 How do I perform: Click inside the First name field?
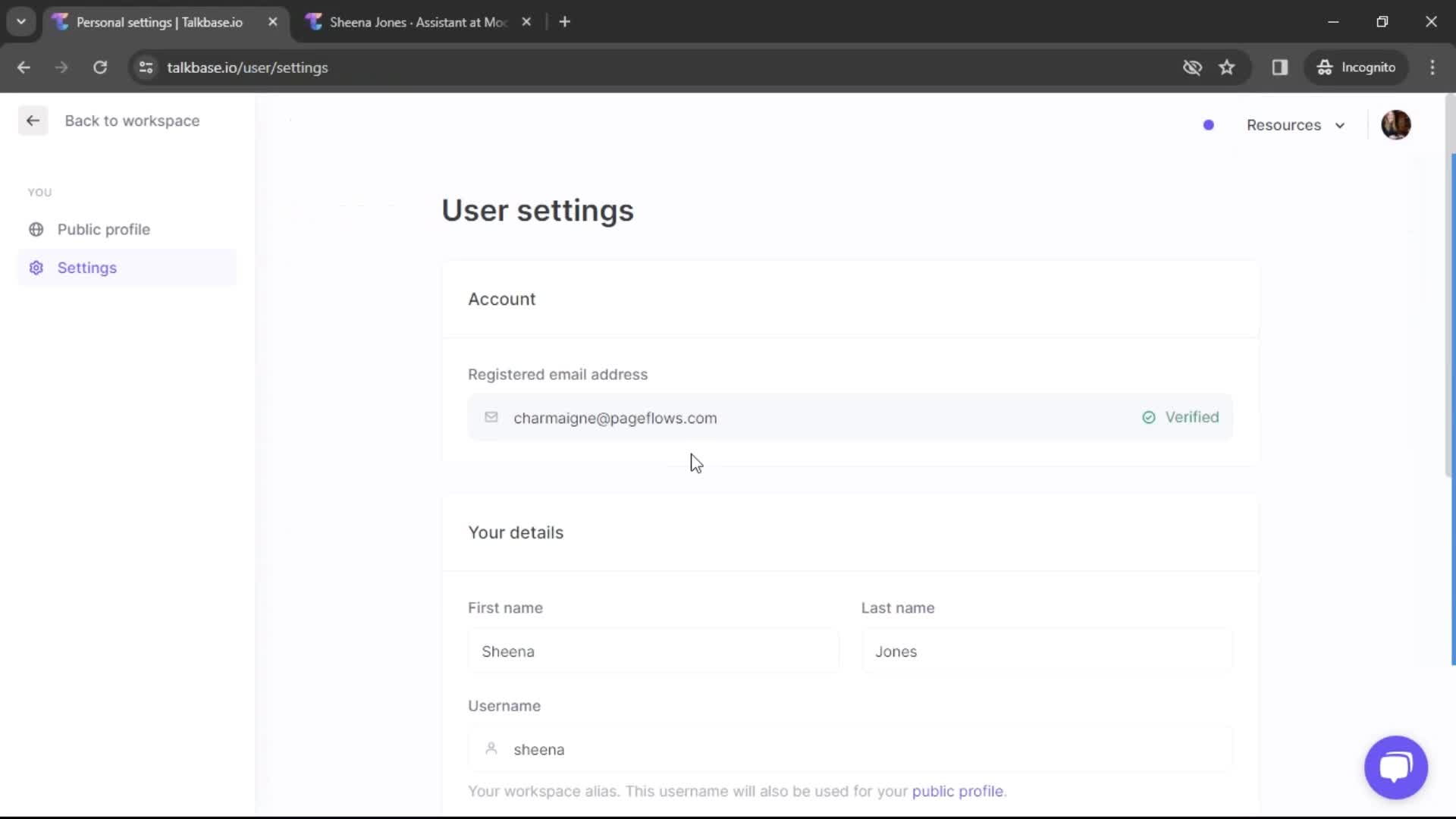(652, 651)
